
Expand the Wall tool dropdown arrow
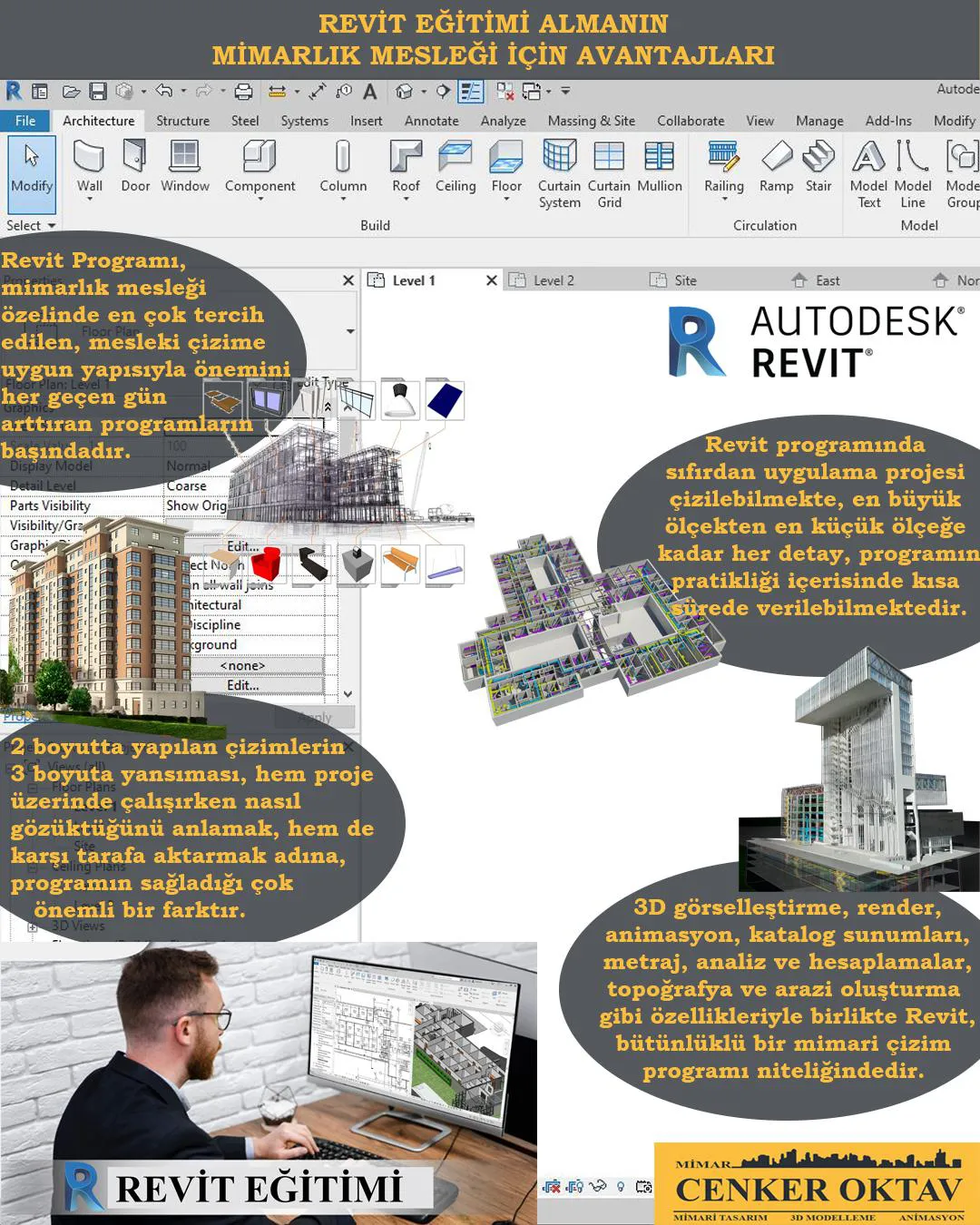(x=89, y=200)
